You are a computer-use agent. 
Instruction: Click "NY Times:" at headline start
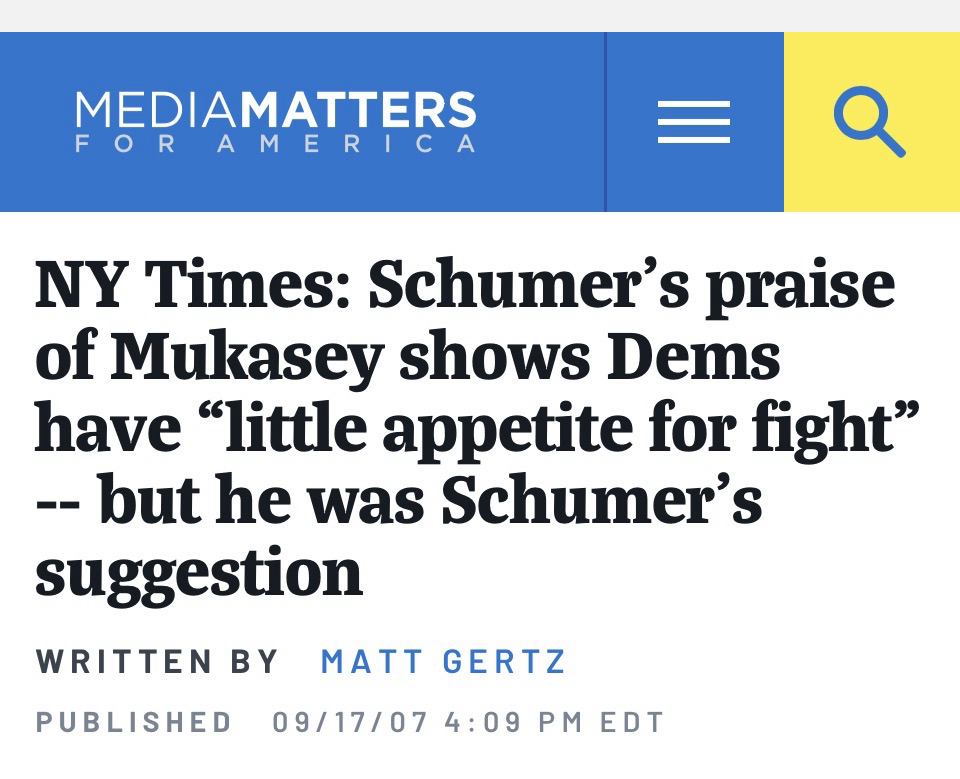point(191,285)
